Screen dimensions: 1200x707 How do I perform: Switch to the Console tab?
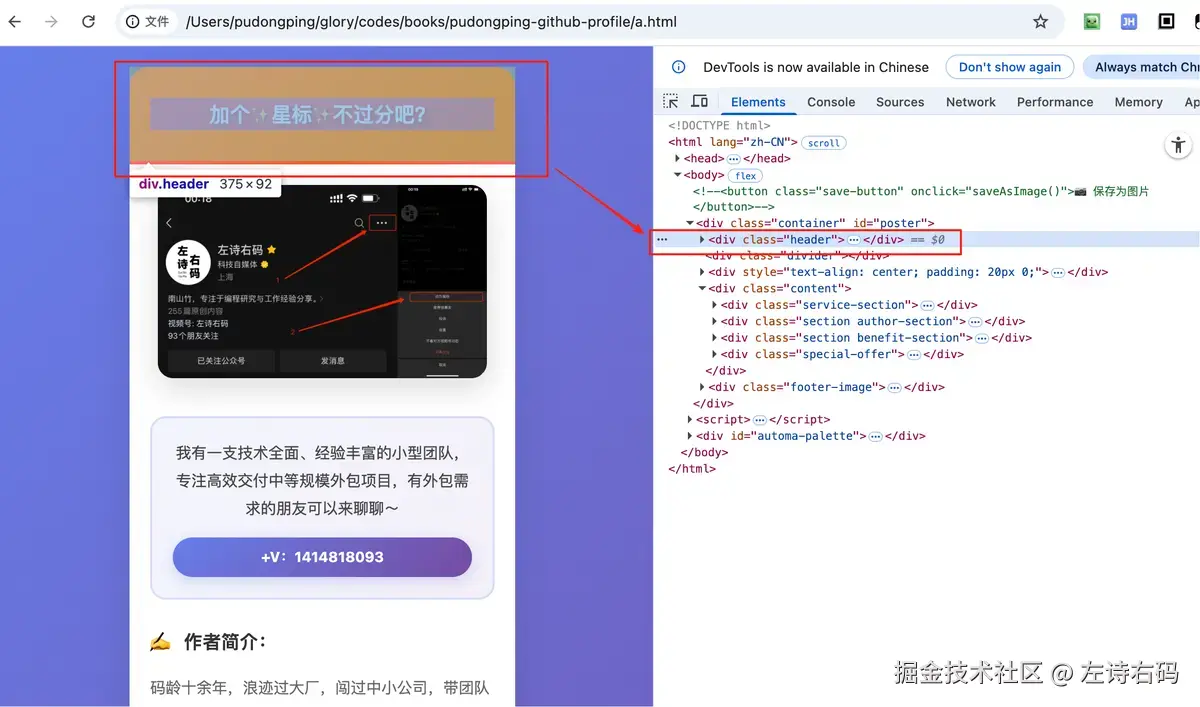click(x=831, y=102)
